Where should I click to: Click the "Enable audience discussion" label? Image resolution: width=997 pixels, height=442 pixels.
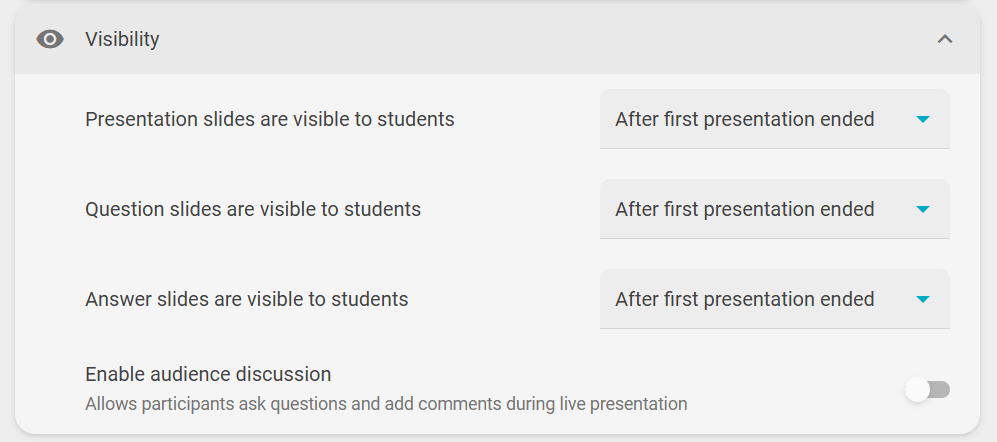point(208,374)
